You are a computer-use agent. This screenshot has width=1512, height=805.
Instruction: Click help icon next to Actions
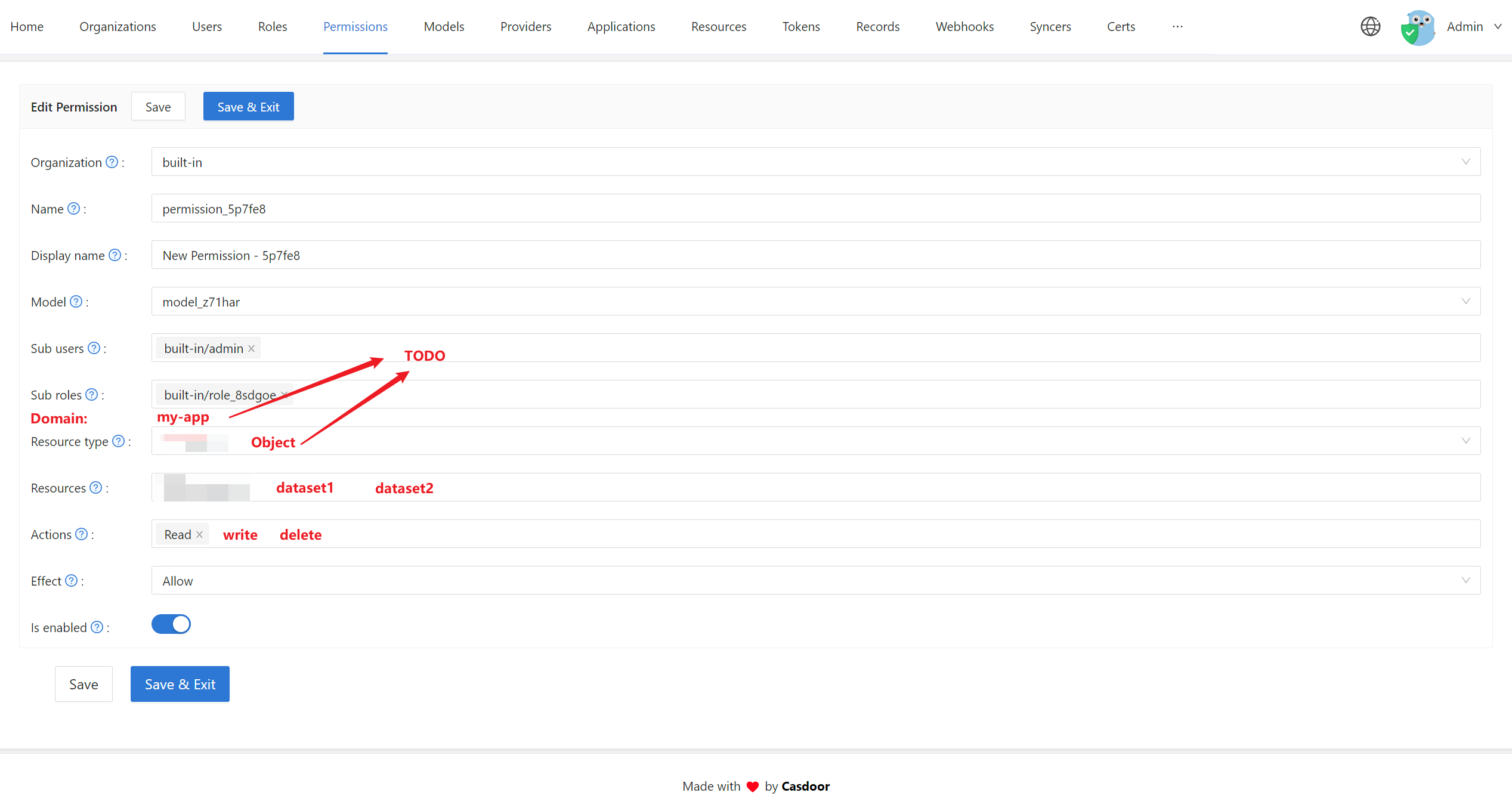point(81,534)
